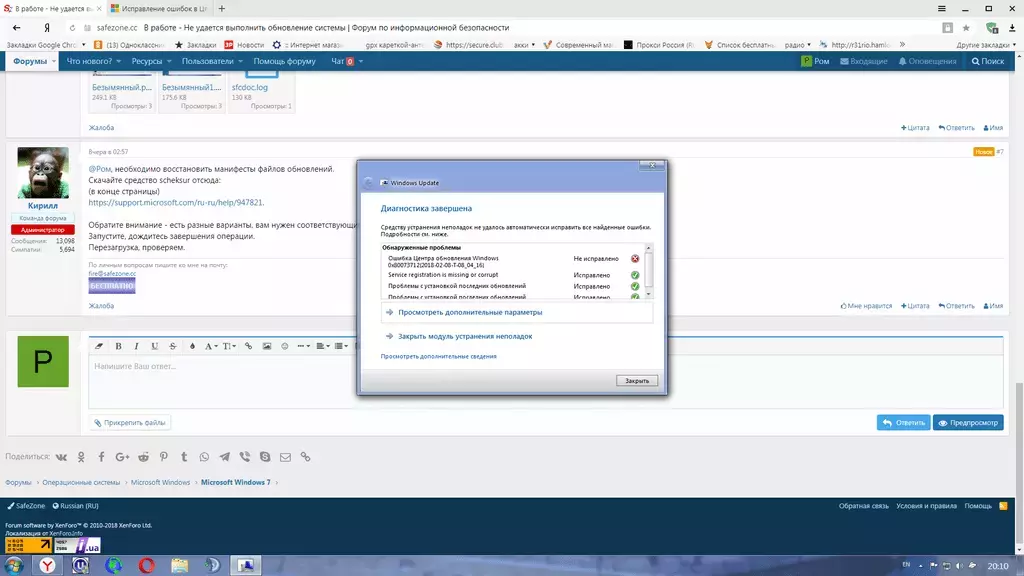This screenshot has height=576, width=1024.
Task: Click into the reply text field
Action: click(545, 382)
